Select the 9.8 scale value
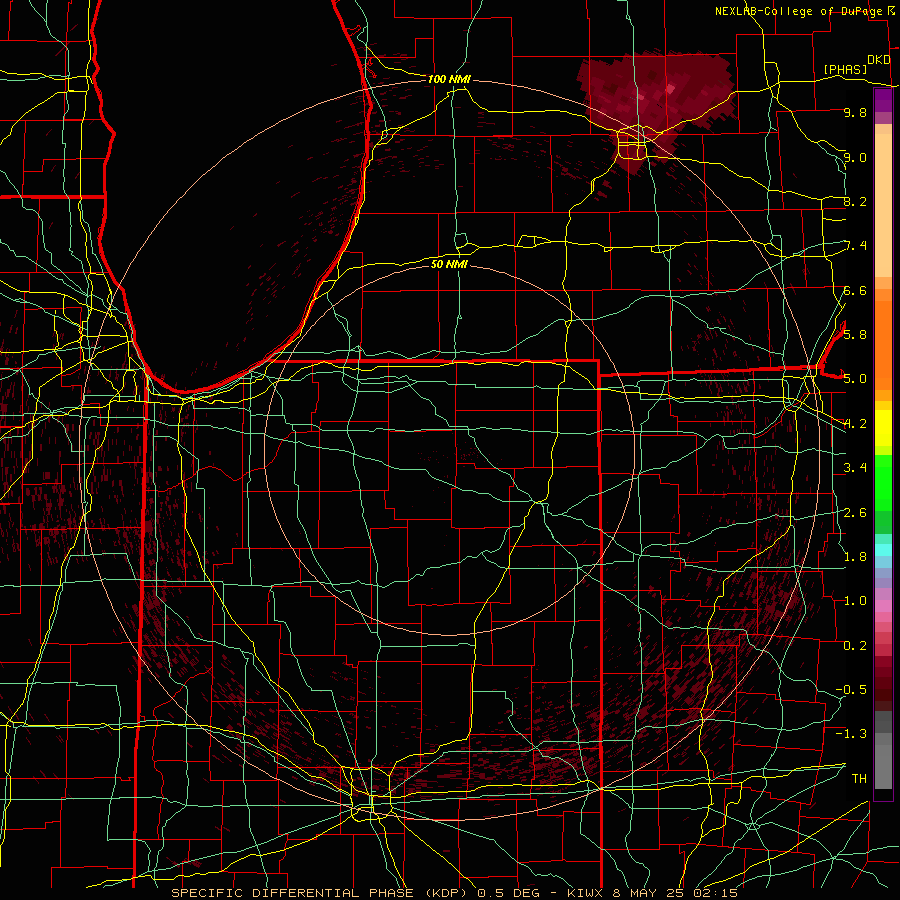The width and height of the screenshot is (900, 900). tap(855, 112)
